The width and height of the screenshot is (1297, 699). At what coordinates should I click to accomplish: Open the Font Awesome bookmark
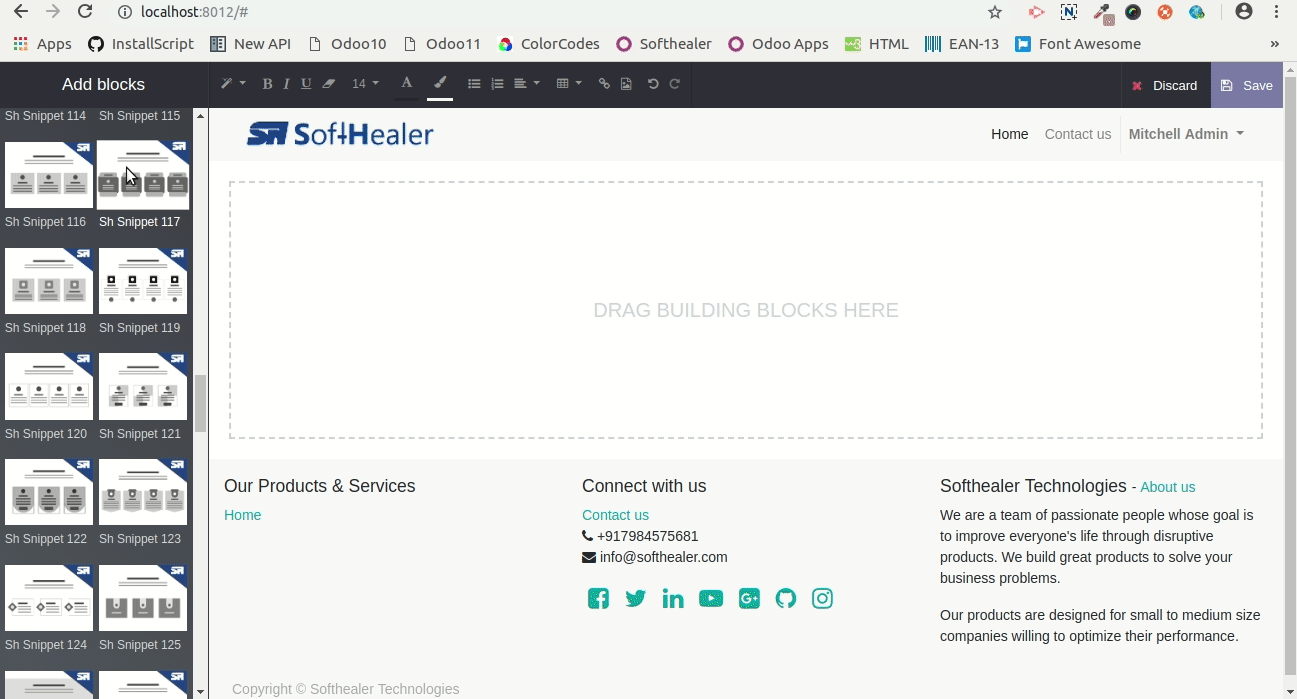pos(1078,44)
